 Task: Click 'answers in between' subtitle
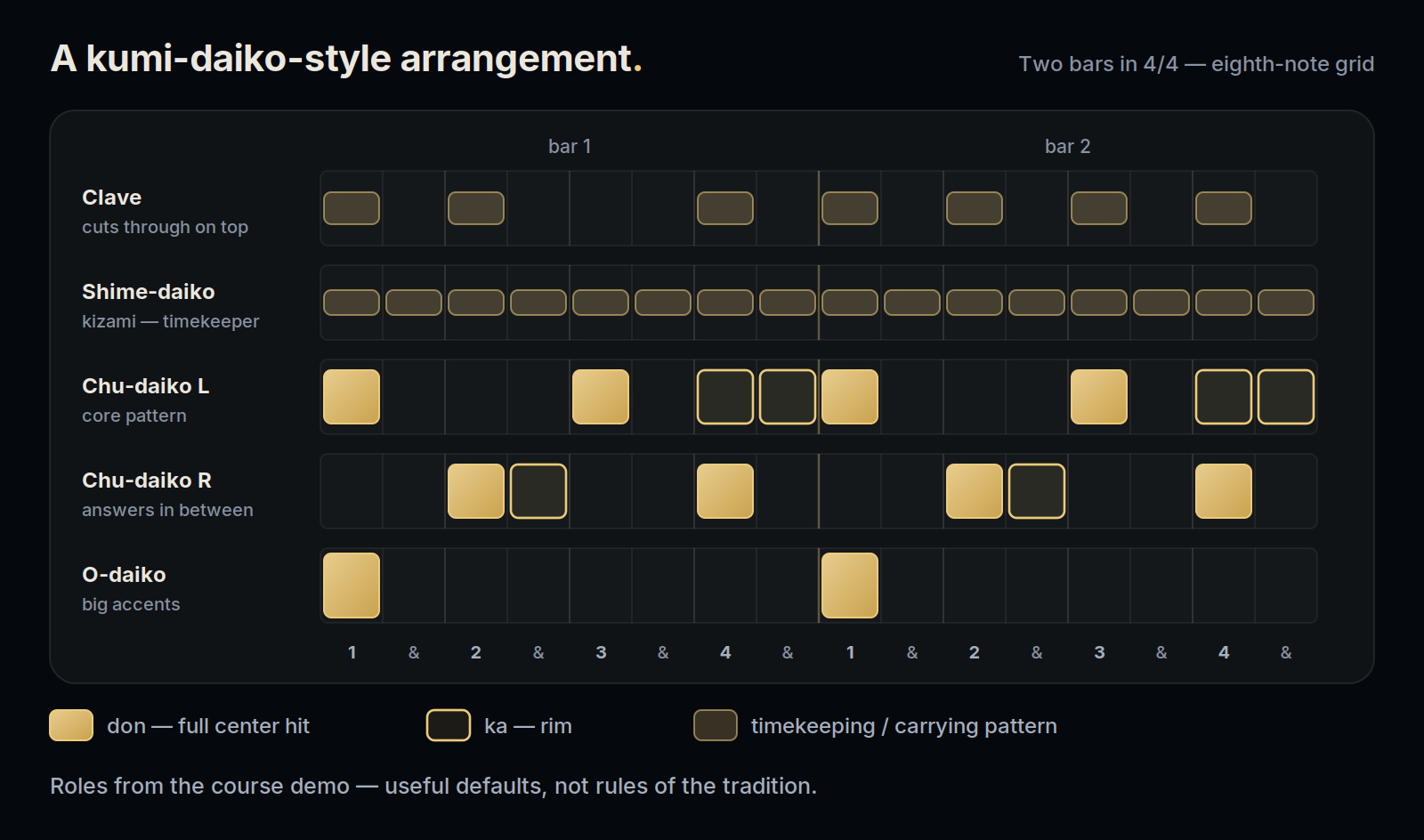pos(167,510)
